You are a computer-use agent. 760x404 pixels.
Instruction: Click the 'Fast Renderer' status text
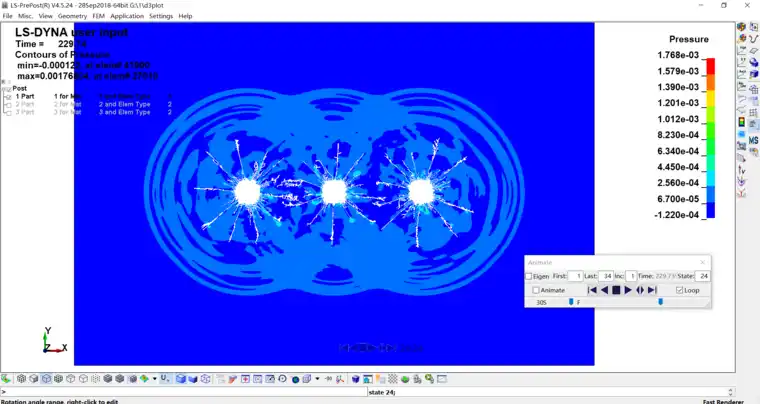[x=723, y=401]
